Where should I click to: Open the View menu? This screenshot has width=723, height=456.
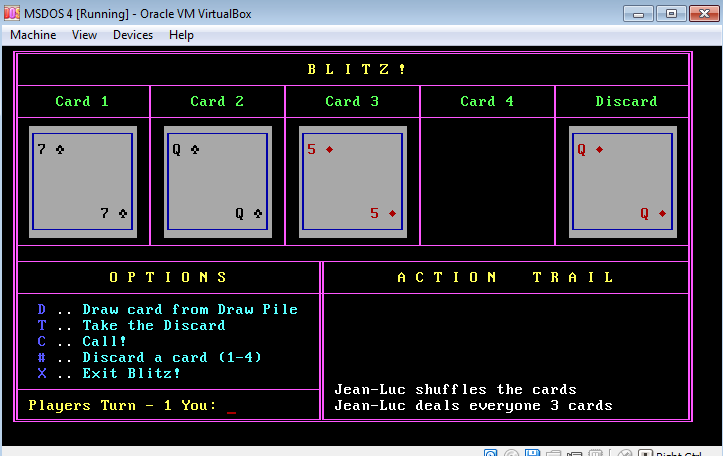[x=84, y=35]
